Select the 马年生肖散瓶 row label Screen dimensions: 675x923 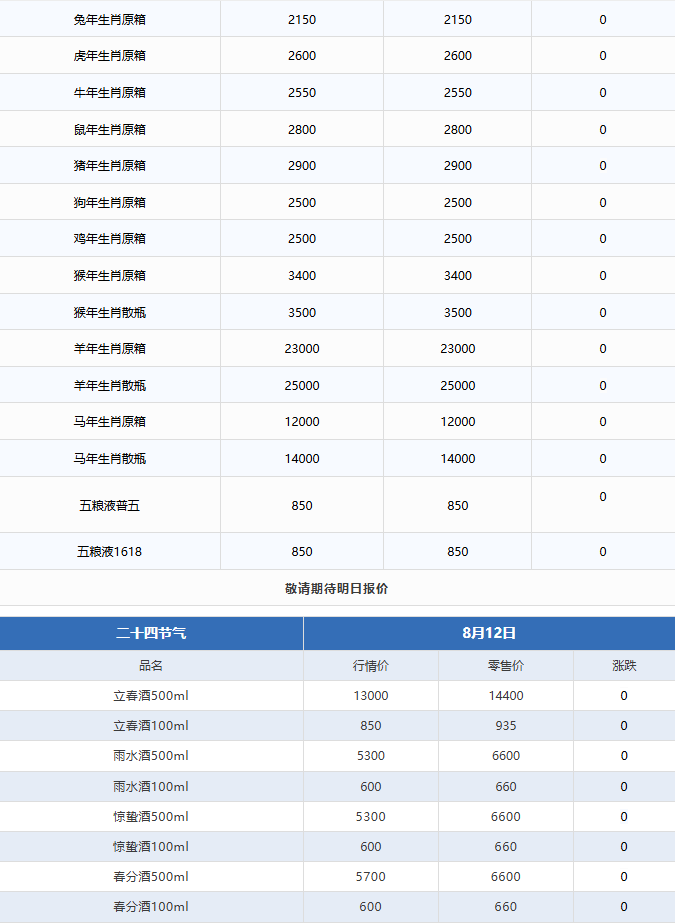pos(110,459)
